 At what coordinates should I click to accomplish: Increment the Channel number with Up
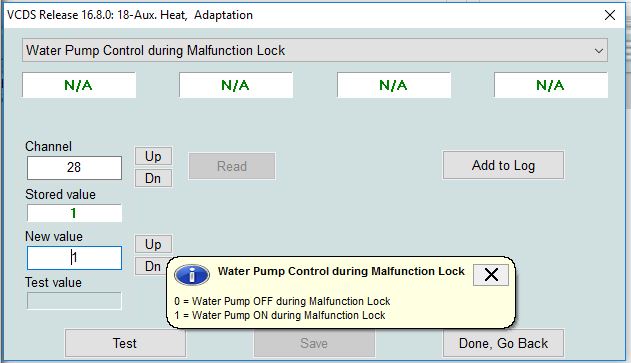(x=153, y=156)
